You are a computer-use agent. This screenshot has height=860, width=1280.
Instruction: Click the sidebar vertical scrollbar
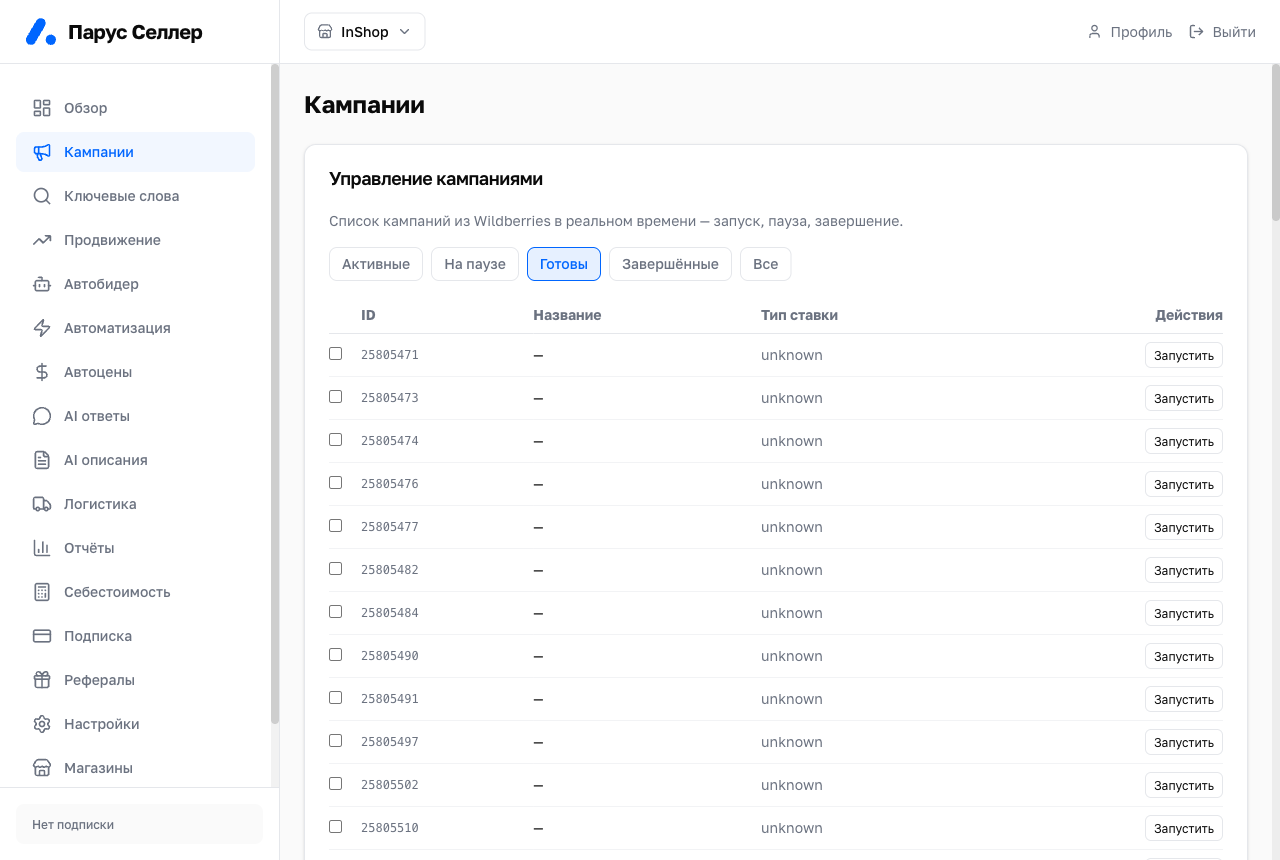275,394
